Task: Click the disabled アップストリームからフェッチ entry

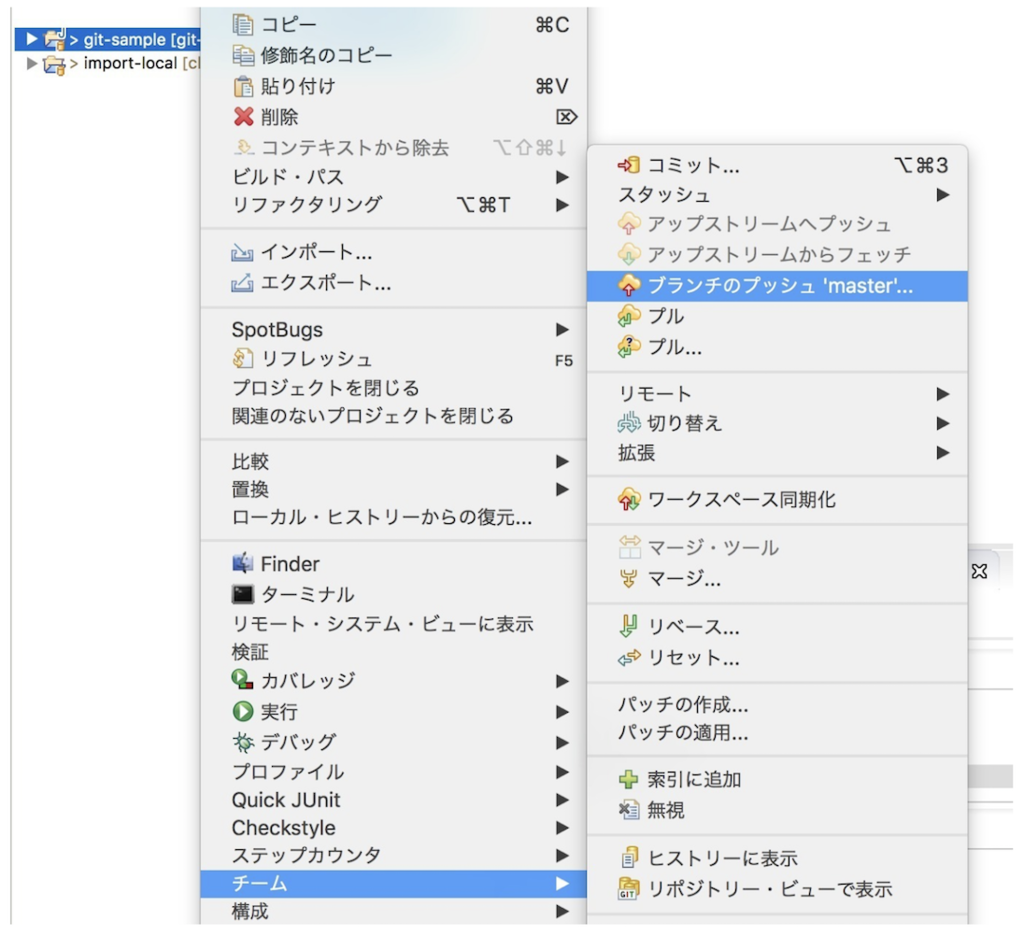Action: point(777,254)
